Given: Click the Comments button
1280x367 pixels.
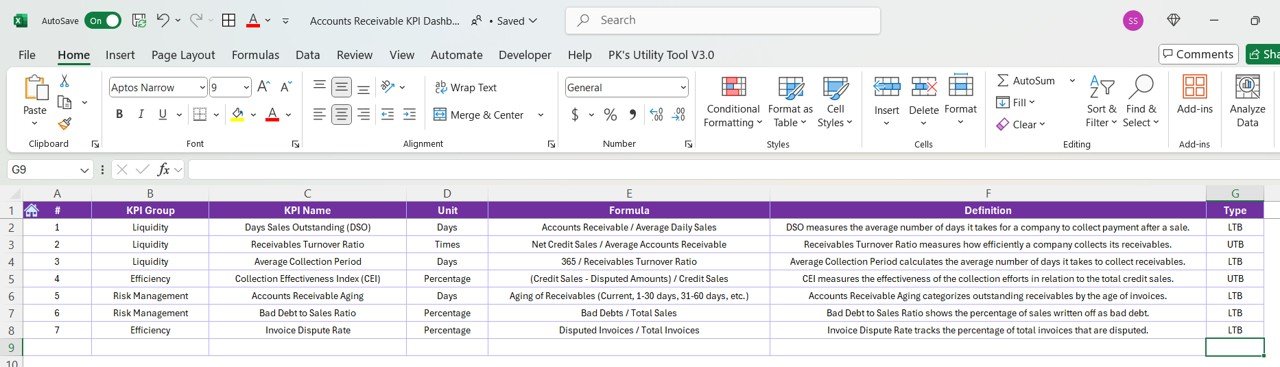Looking at the screenshot, I should click(1197, 54).
